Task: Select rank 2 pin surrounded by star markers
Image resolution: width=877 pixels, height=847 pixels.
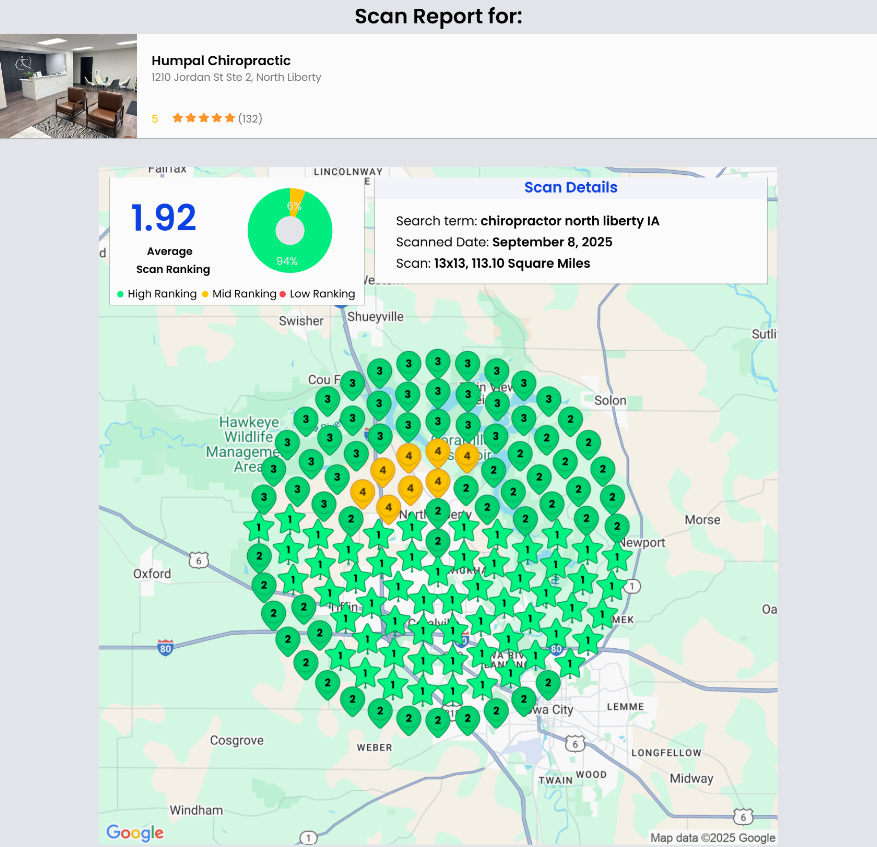Action: point(437,541)
